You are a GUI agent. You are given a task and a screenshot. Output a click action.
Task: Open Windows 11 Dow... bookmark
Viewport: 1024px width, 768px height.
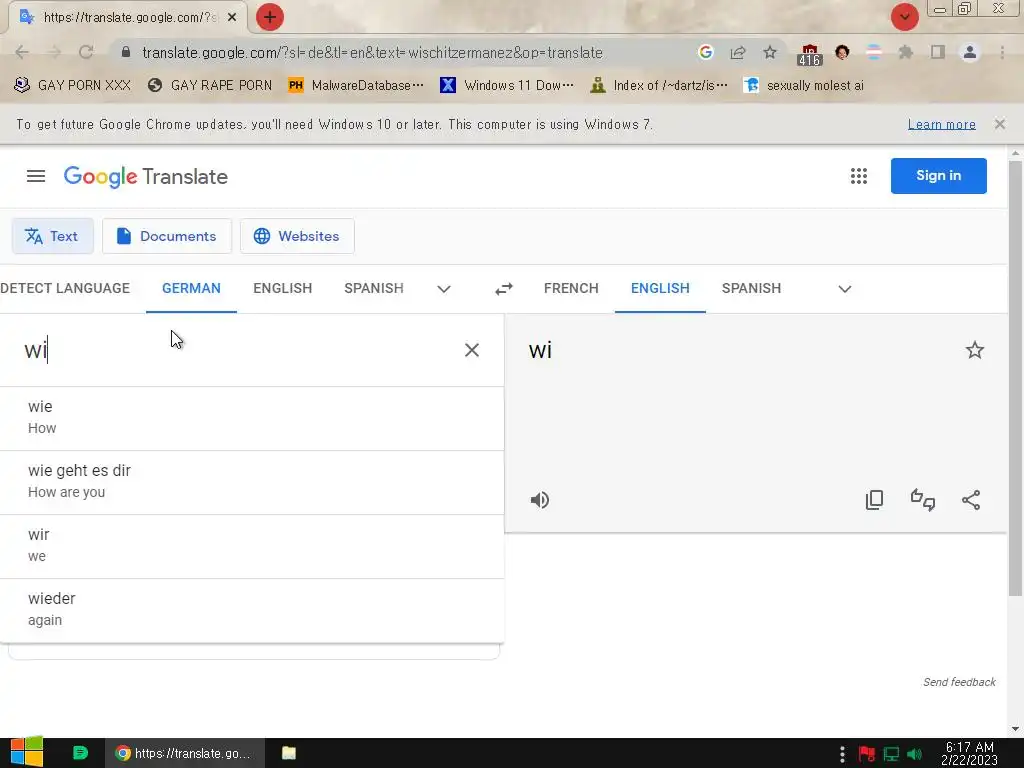(x=507, y=85)
